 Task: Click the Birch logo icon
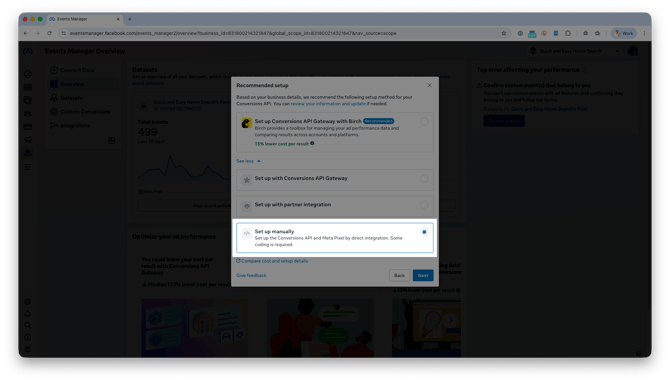click(247, 123)
